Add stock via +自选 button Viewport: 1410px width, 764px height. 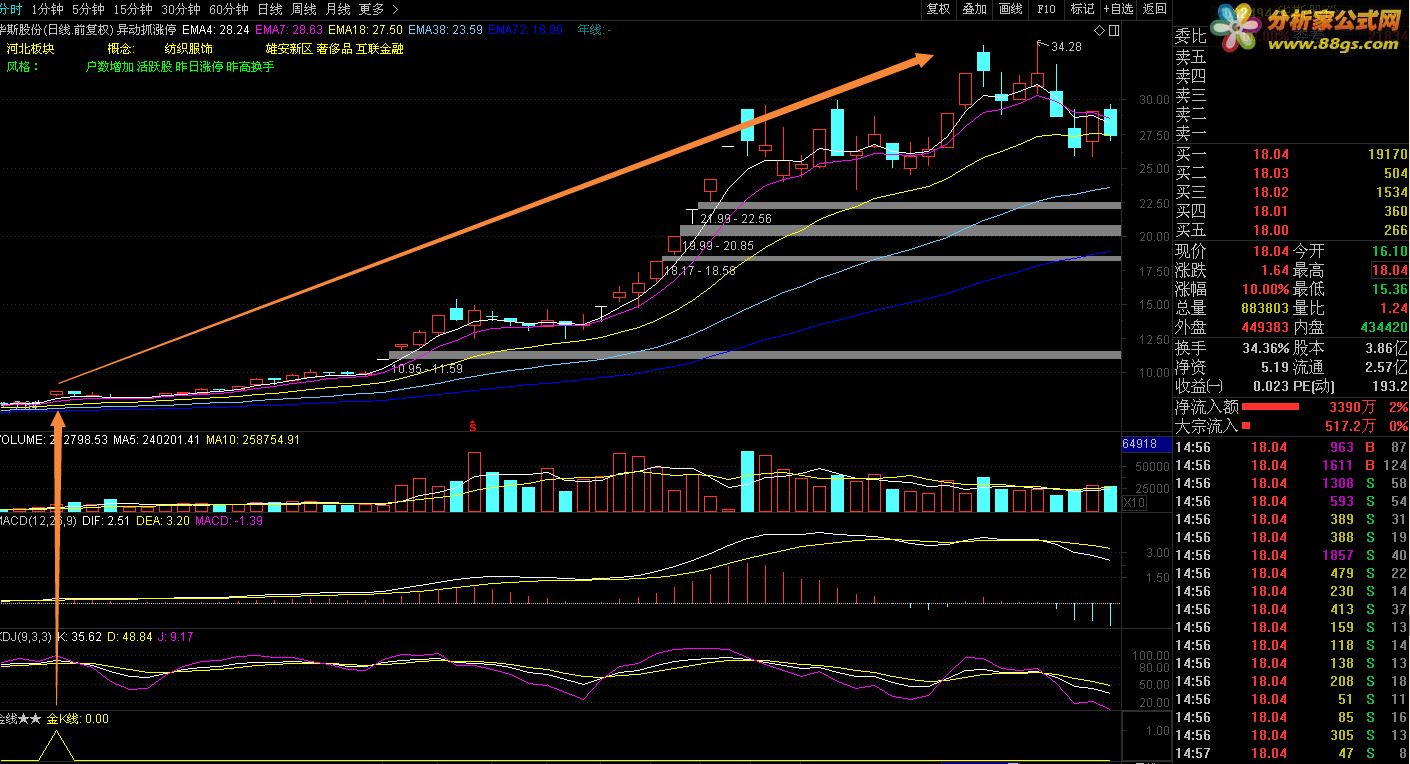[x=1119, y=9]
